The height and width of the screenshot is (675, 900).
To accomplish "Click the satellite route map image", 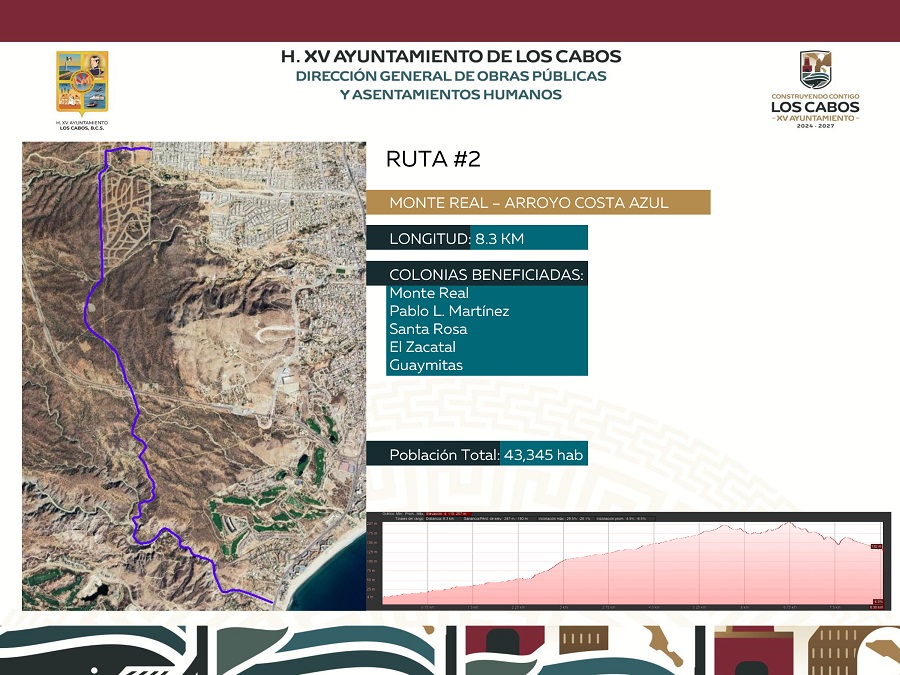I will click(x=194, y=376).
